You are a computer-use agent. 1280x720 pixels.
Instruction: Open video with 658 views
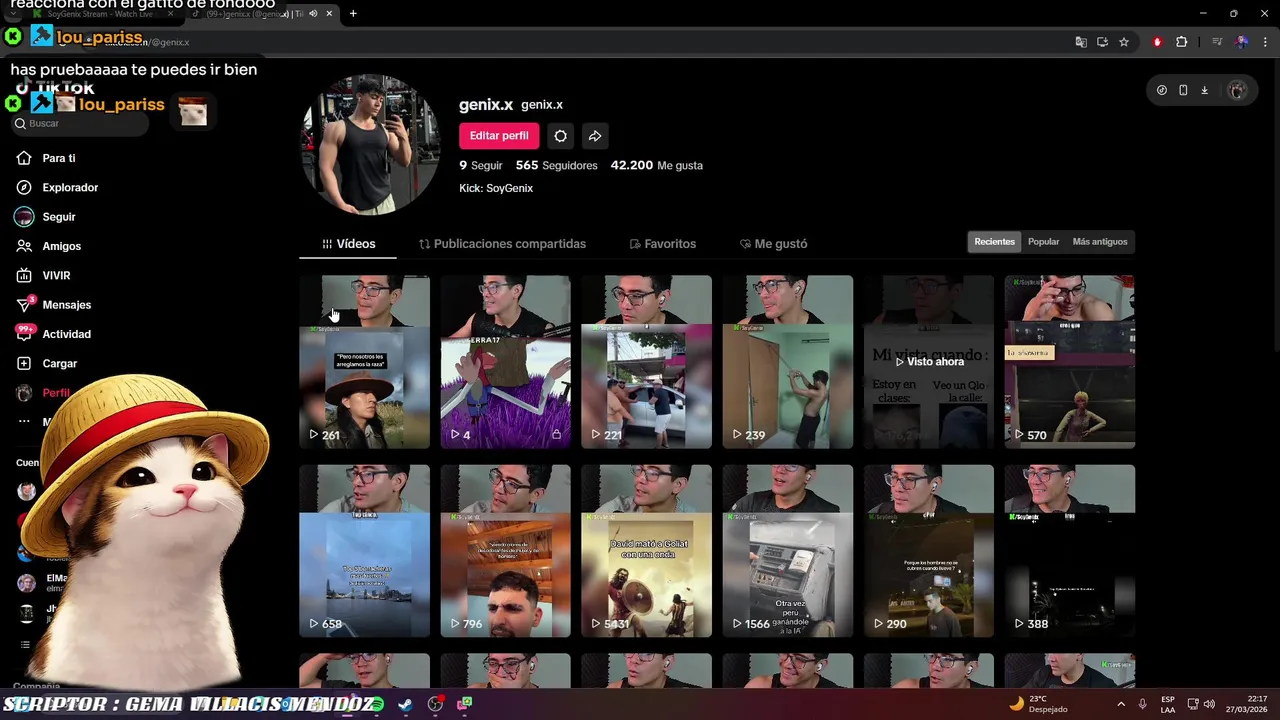364,551
